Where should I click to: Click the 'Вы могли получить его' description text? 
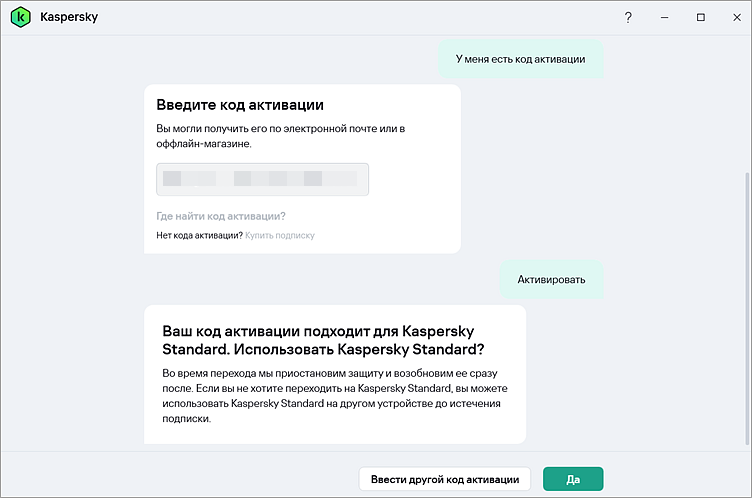click(281, 136)
